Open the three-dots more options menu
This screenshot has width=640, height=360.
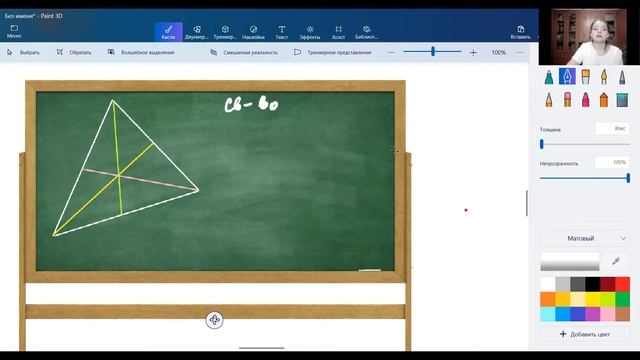(x=520, y=52)
